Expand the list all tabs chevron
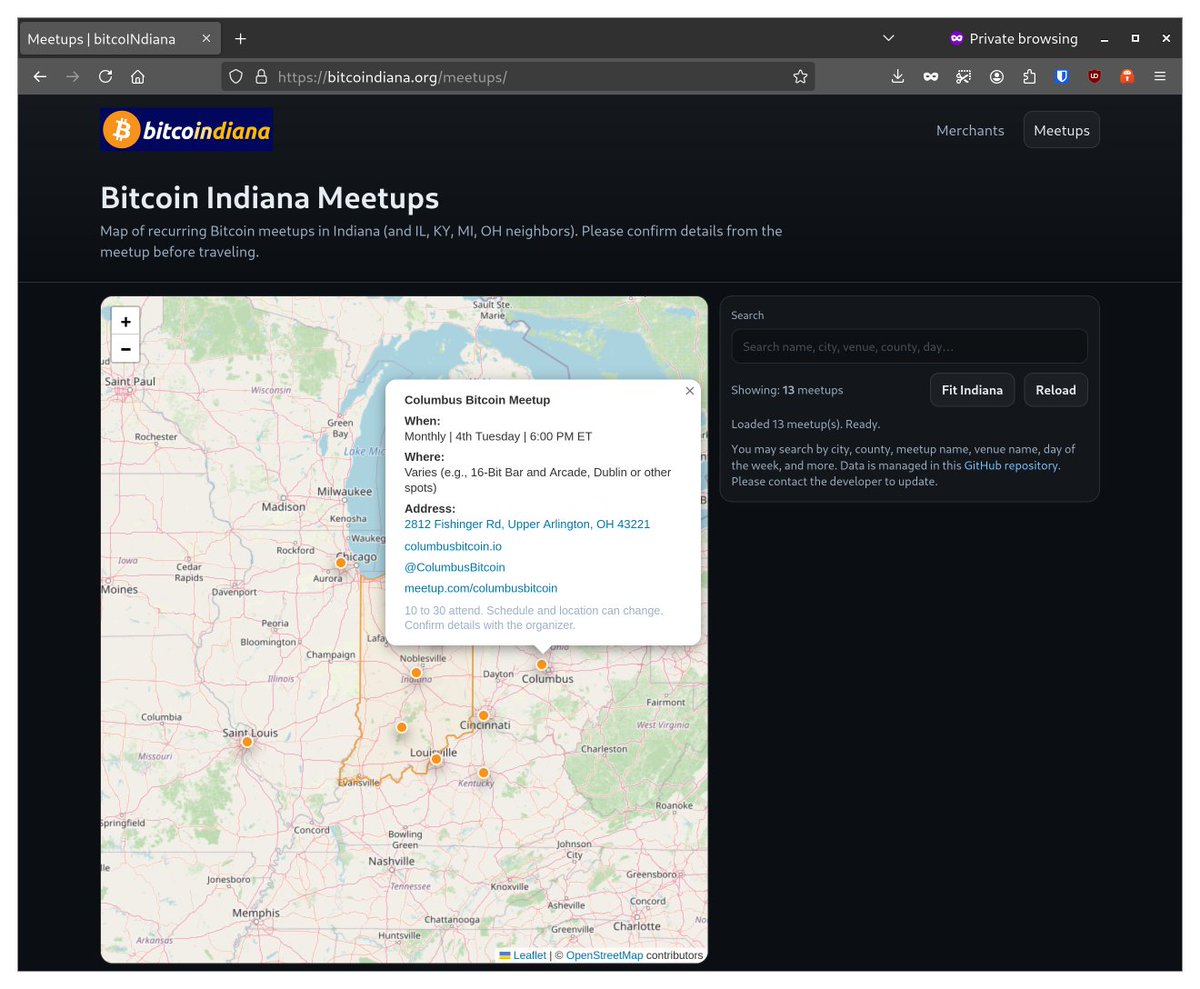1200x989 pixels. click(888, 38)
